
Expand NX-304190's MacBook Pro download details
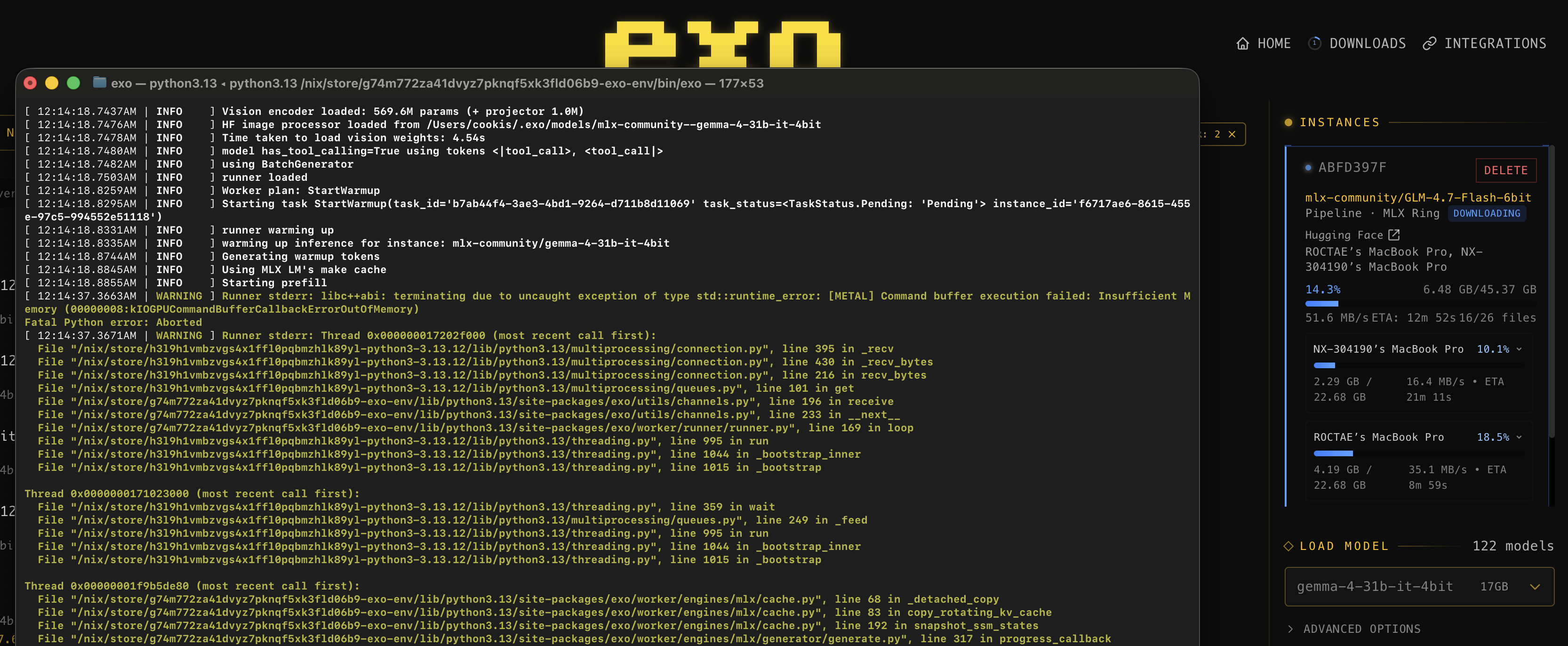pos(1519,349)
